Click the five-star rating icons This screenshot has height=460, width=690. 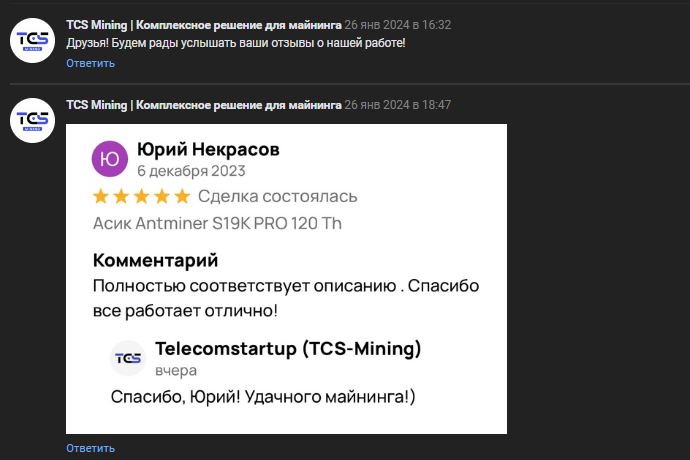(x=140, y=196)
